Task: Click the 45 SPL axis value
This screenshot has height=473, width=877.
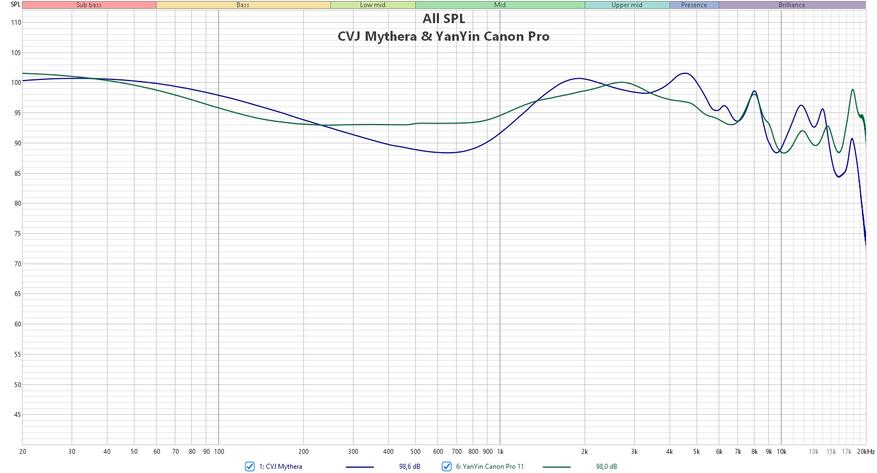Action: click(17, 415)
